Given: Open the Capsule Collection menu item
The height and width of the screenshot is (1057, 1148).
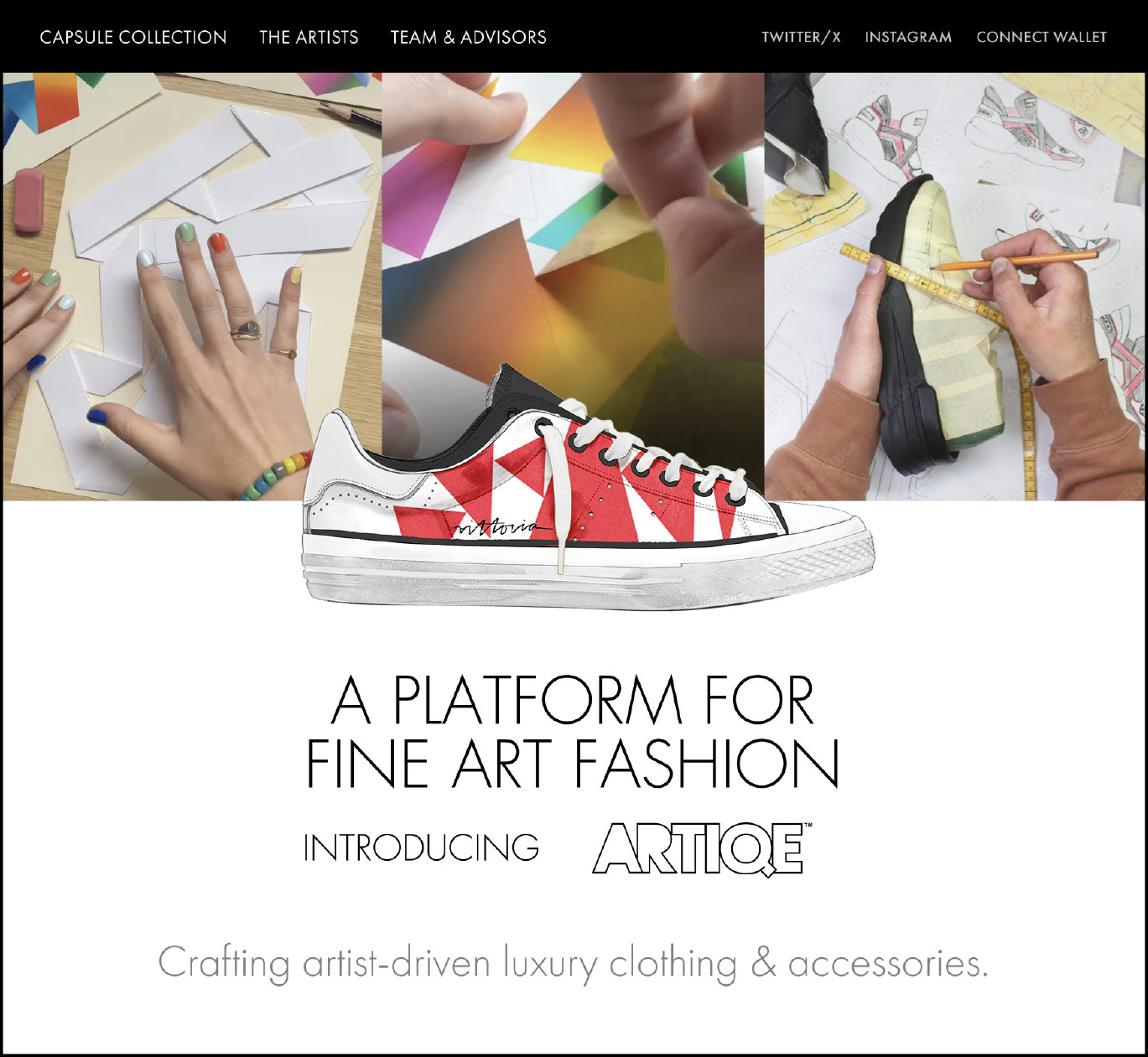Looking at the screenshot, I should [133, 37].
